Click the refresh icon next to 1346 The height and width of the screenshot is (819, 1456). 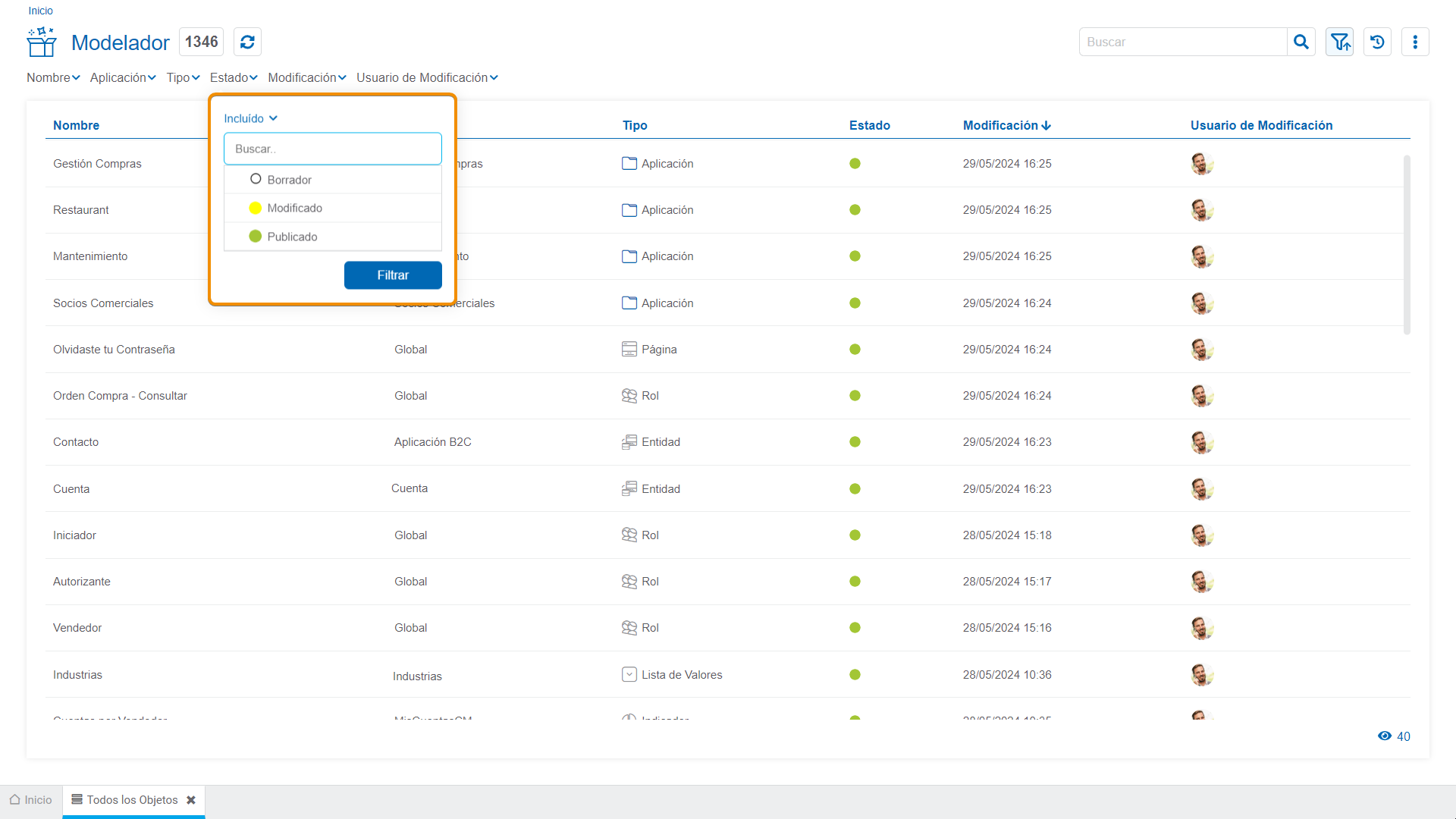(247, 42)
